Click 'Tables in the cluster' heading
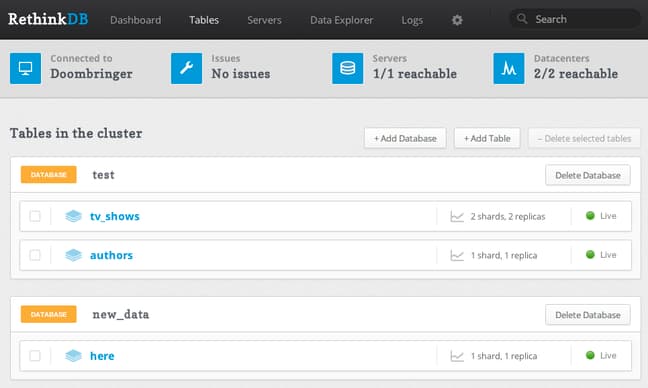This screenshot has height=388, width=648. click(x=76, y=133)
